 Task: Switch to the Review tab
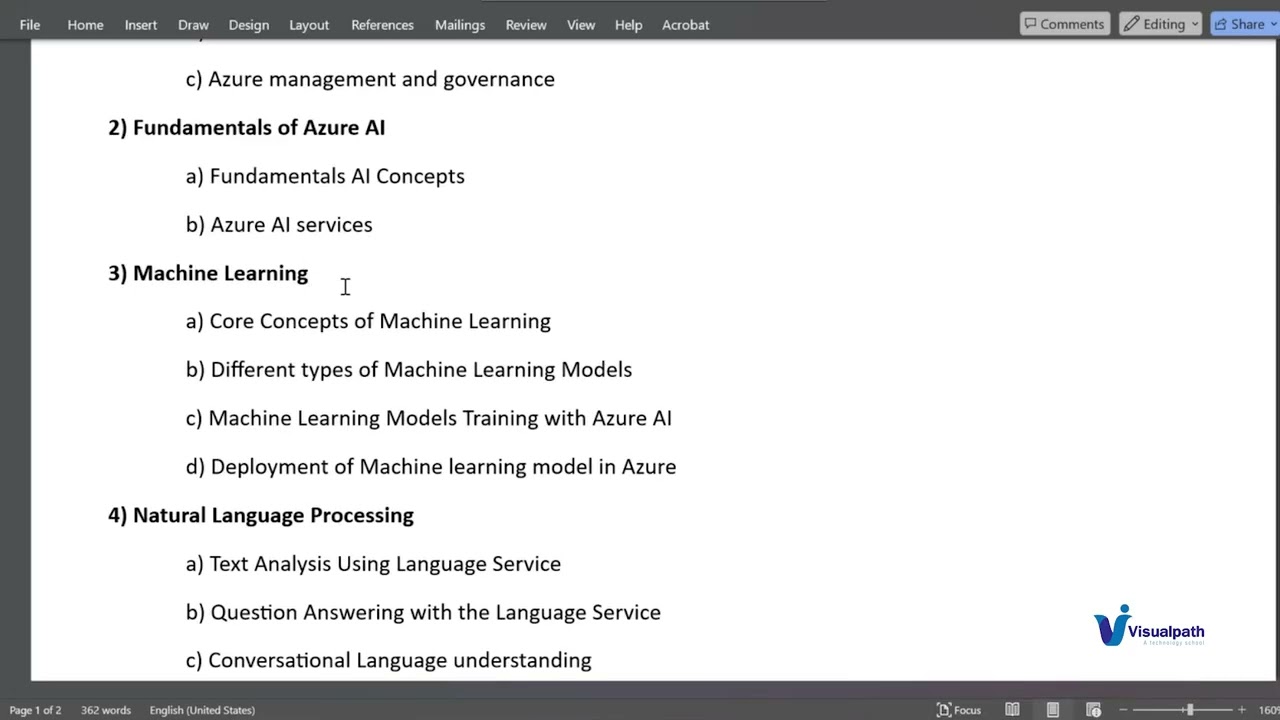click(526, 25)
